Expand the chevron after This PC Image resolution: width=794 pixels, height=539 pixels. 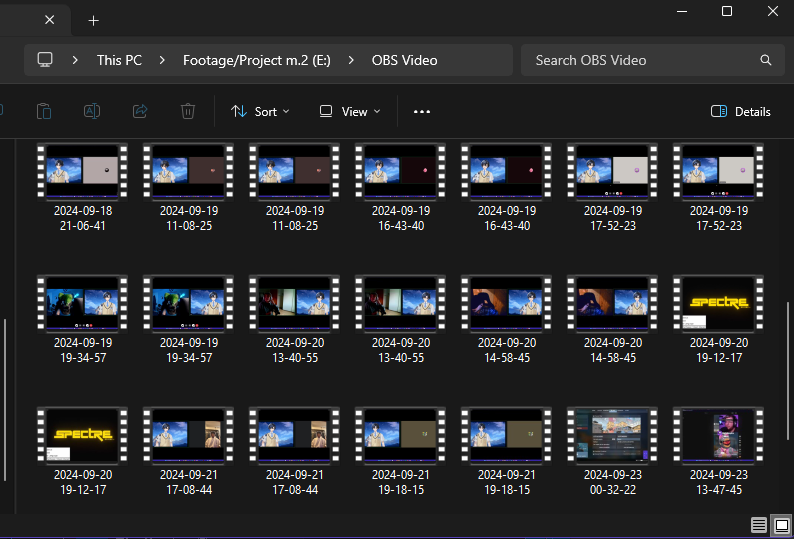coord(162,60)
